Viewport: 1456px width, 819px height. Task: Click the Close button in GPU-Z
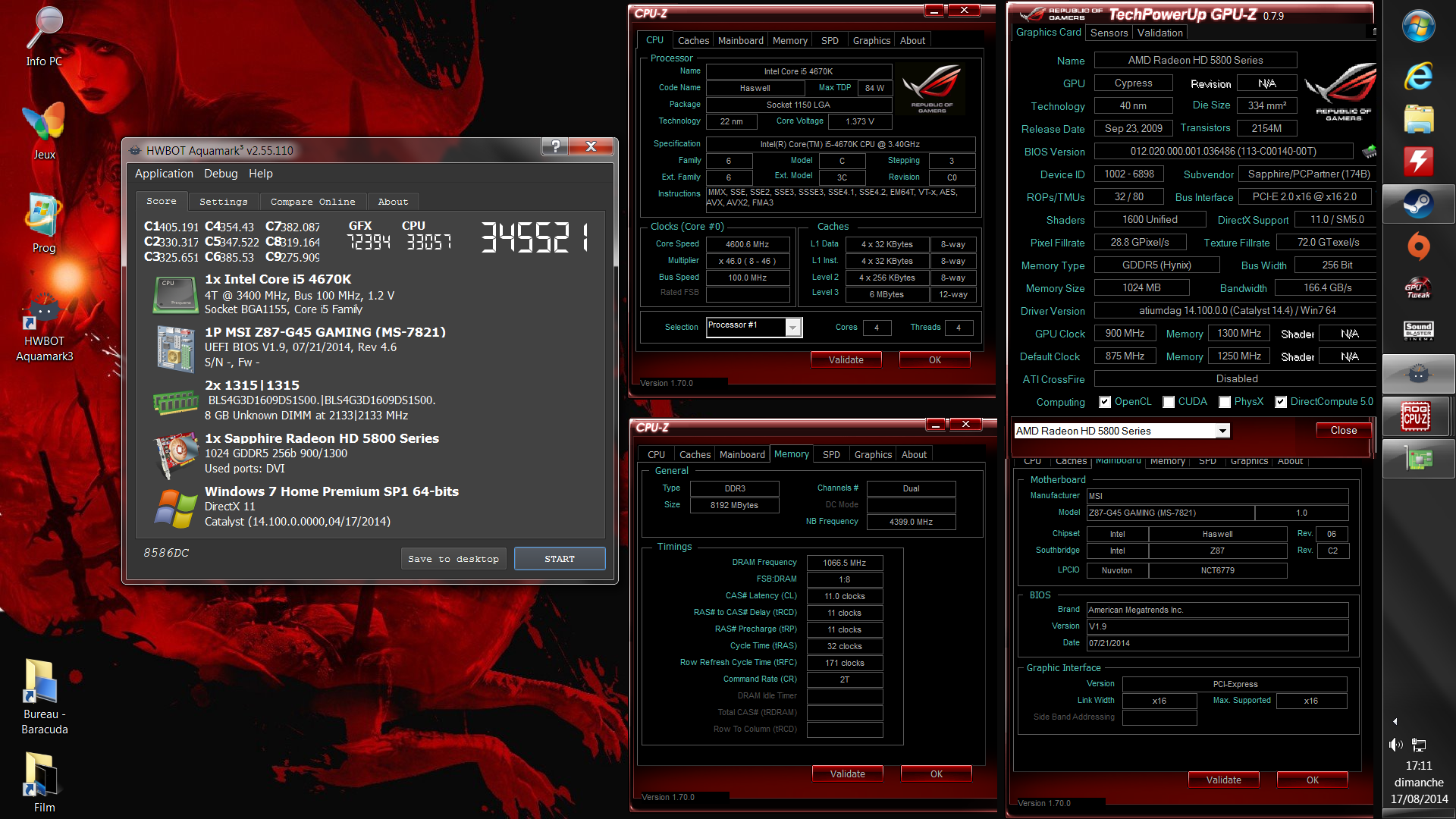[1343, 431]
